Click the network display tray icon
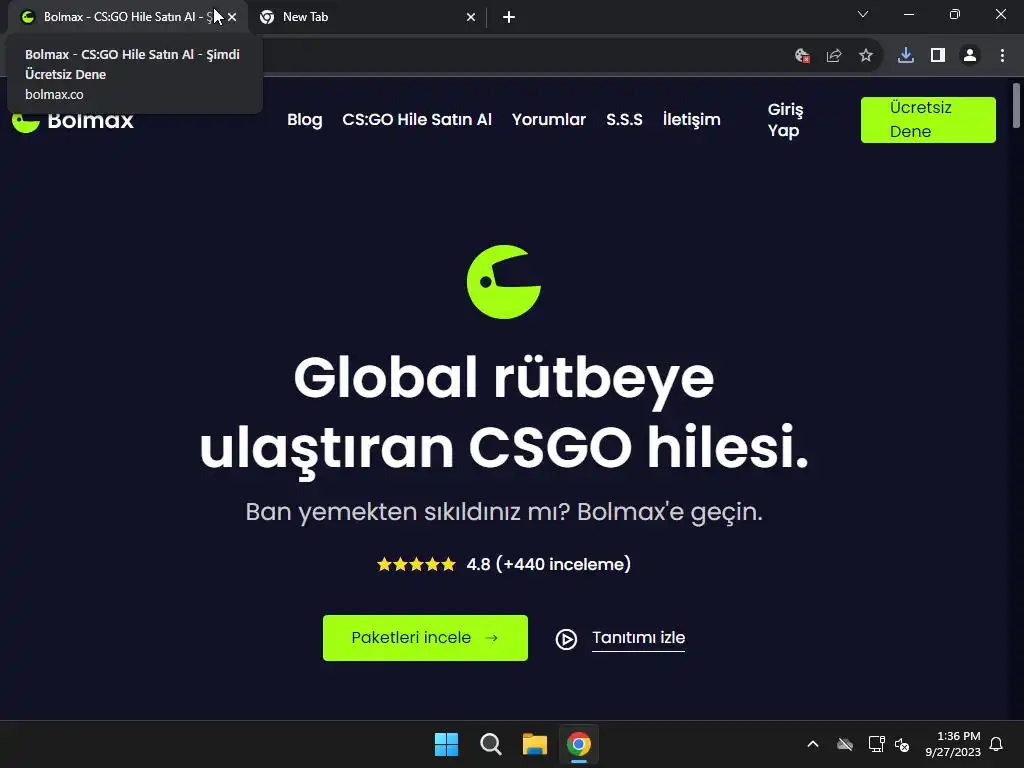The image size is (1024, 768). [x=876, y=744]
